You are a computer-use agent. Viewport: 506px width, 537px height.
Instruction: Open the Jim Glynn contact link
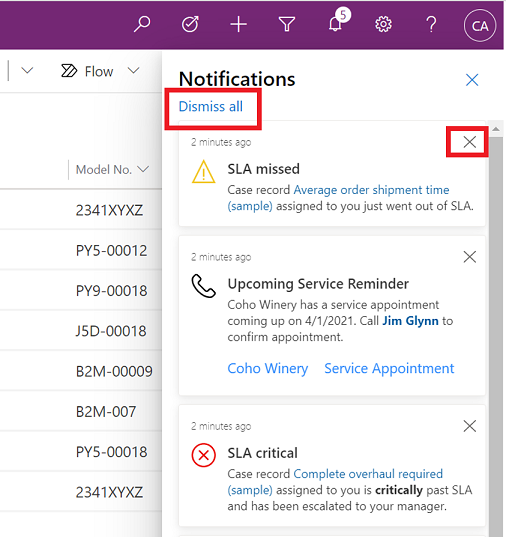tap(410, 321)
